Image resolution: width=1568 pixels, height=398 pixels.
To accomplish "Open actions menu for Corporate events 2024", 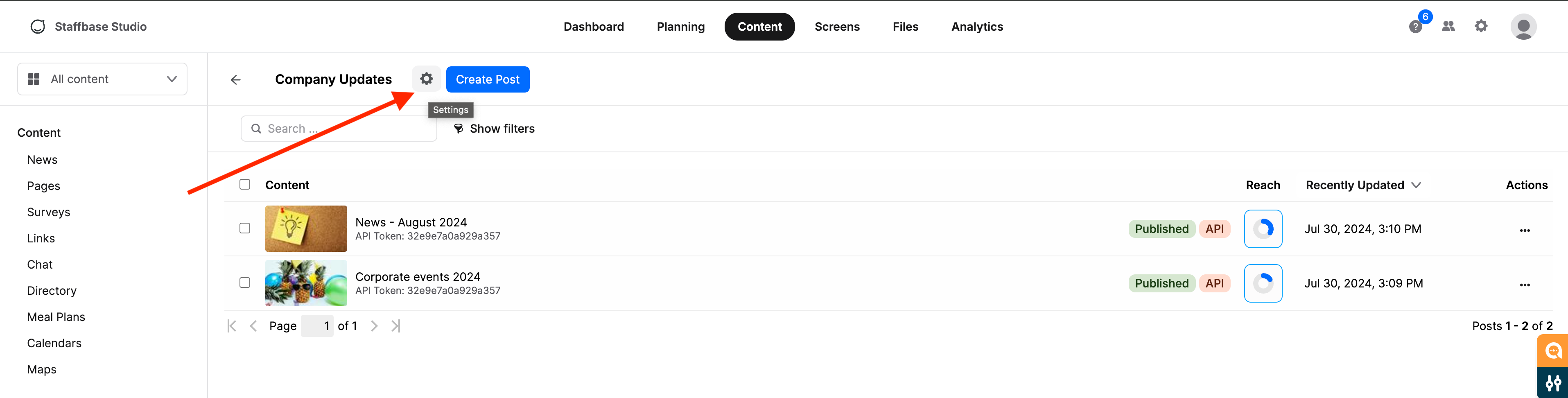I will [1524, 284].
